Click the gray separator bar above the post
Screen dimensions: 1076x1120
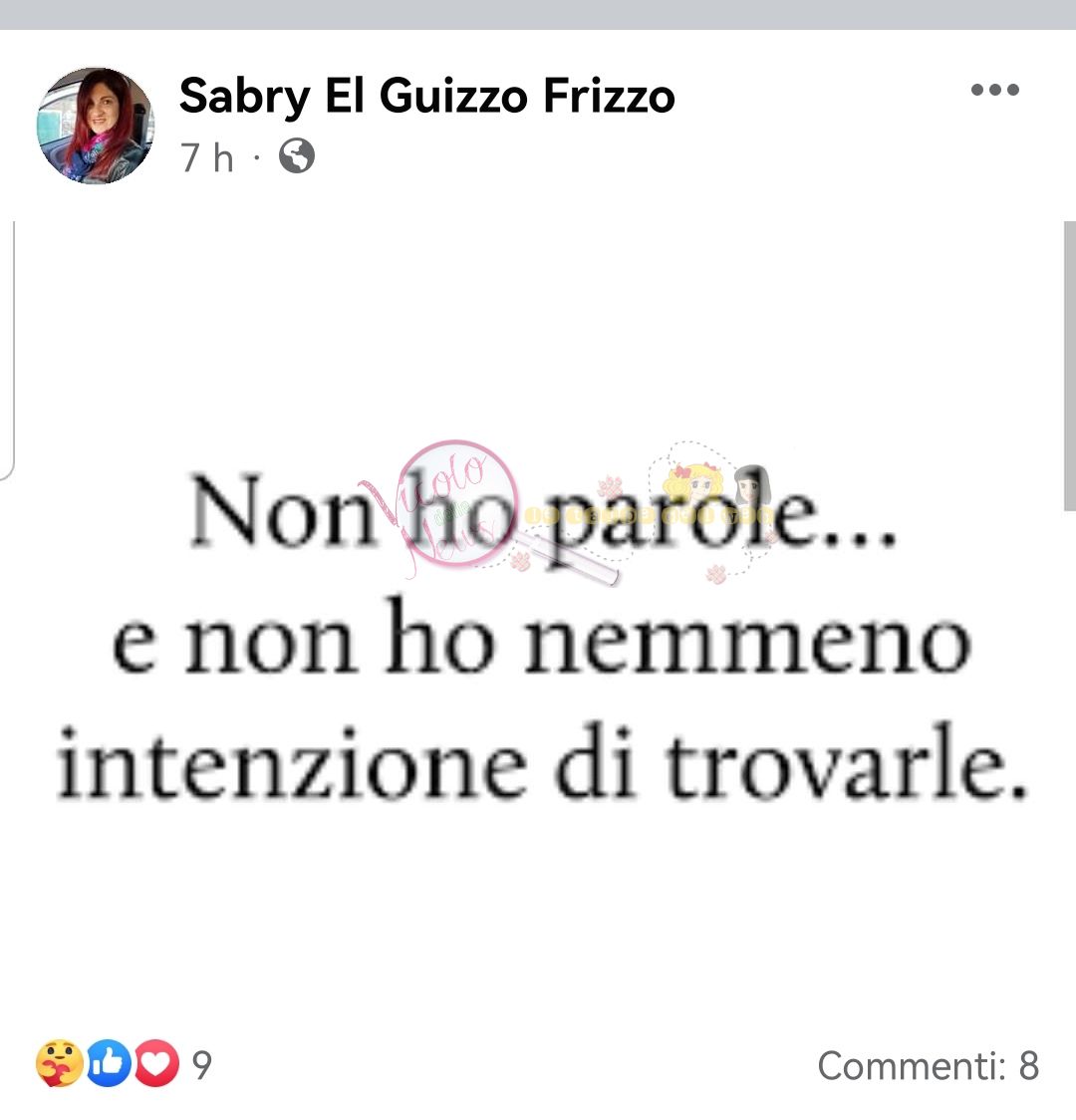coord(538,14)
